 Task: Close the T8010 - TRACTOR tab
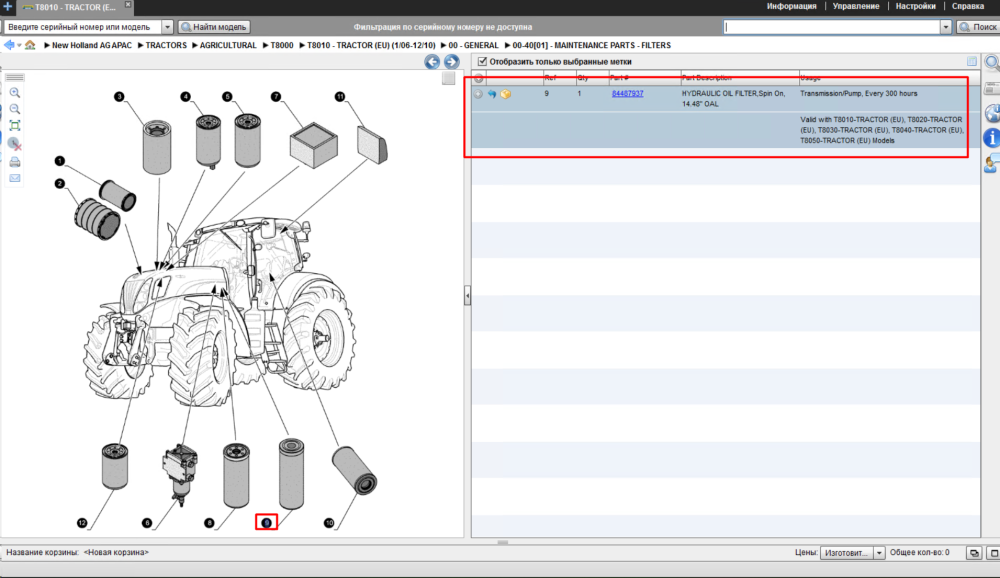(x=128, y=4)
